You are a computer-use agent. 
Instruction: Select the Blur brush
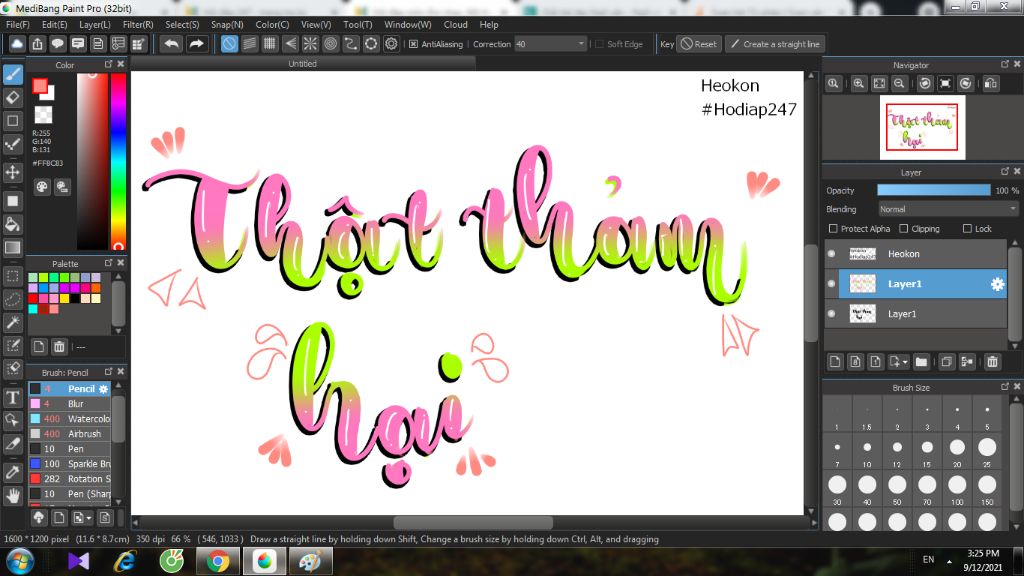70,404
